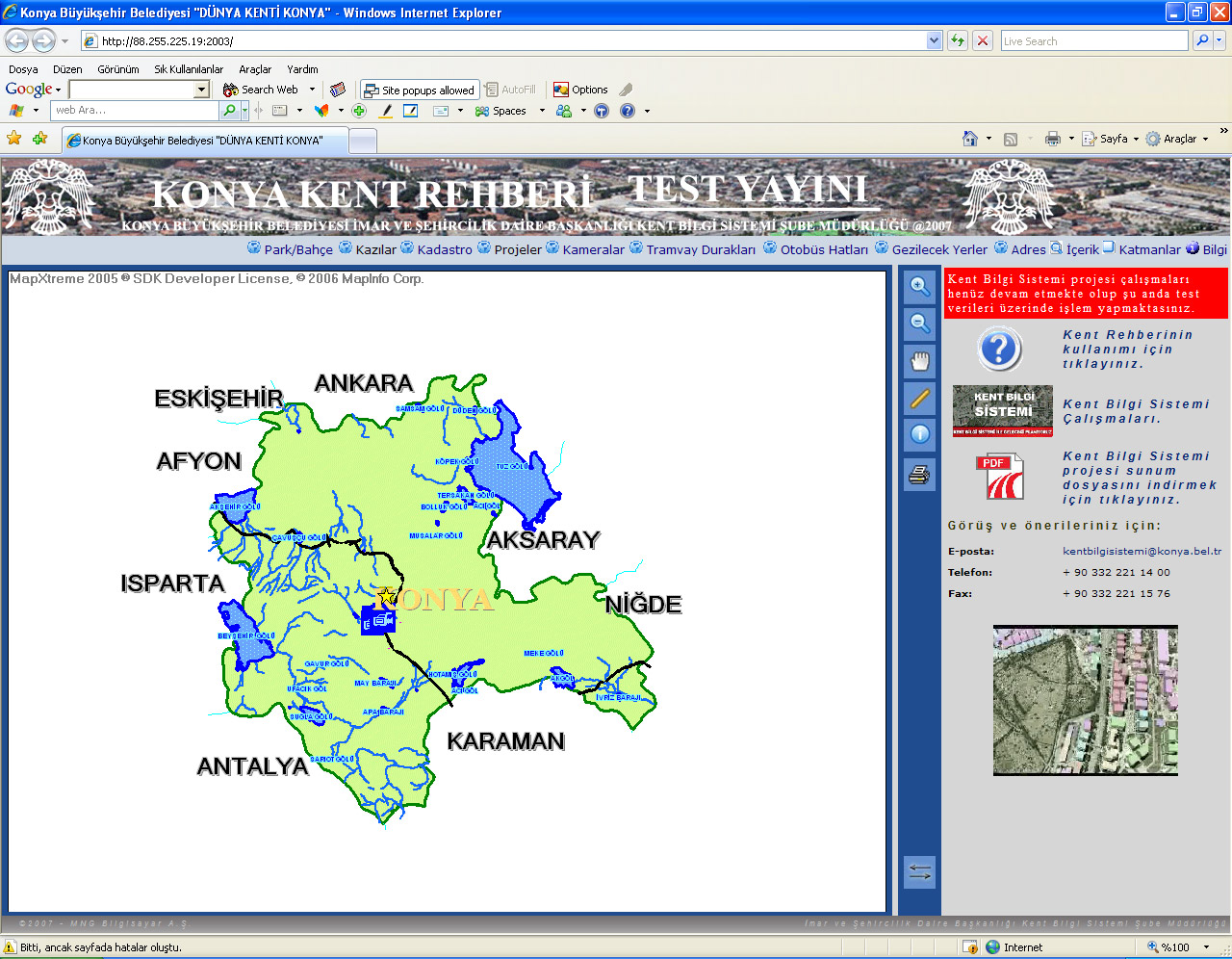Image resolution: width=1232 pixels, height=959 pixels.
Task: Open the Dosya menu
Action: coord(23,69)
